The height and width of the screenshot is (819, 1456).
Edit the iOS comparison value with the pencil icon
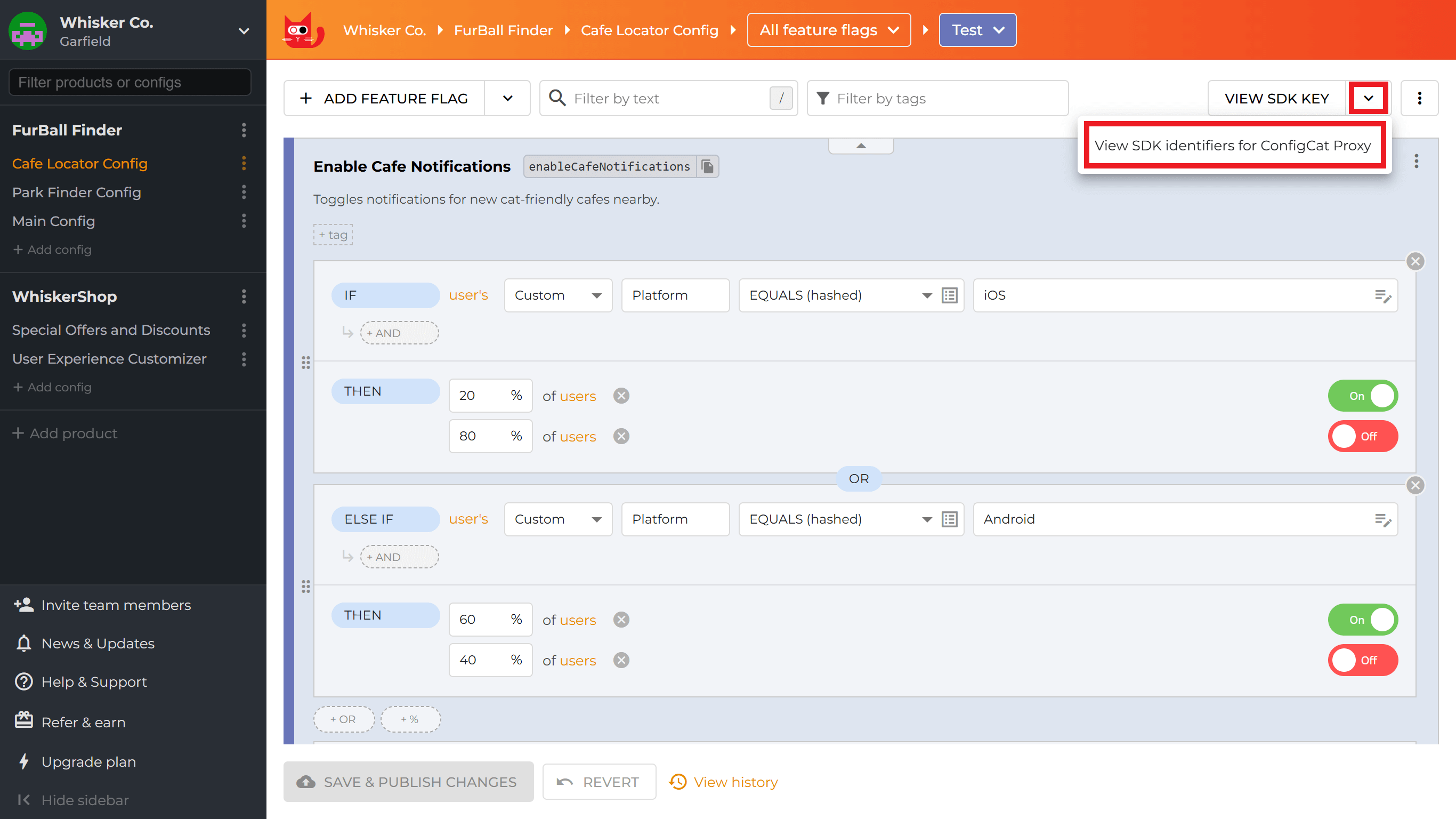point(1384,295)
